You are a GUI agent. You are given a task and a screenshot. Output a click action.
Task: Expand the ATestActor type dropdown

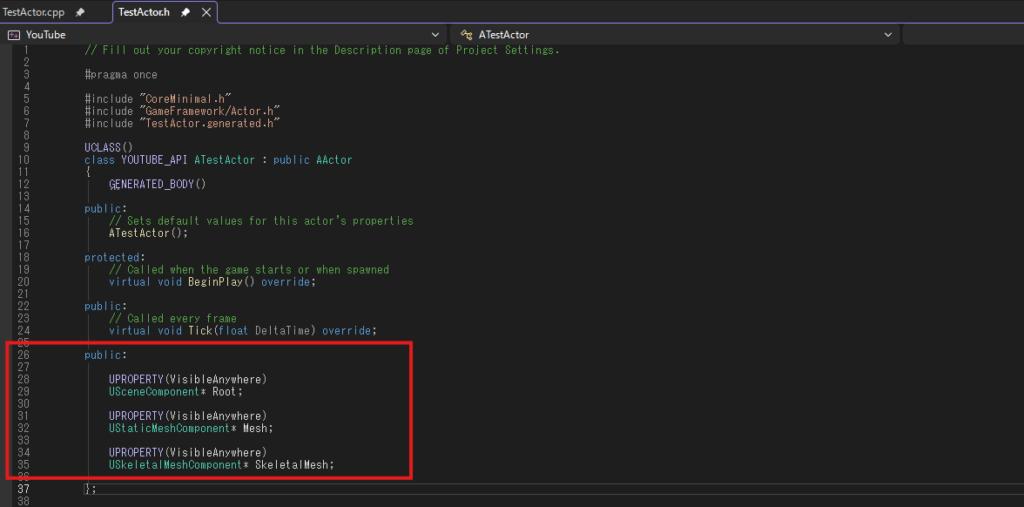[x=888, y=35]
